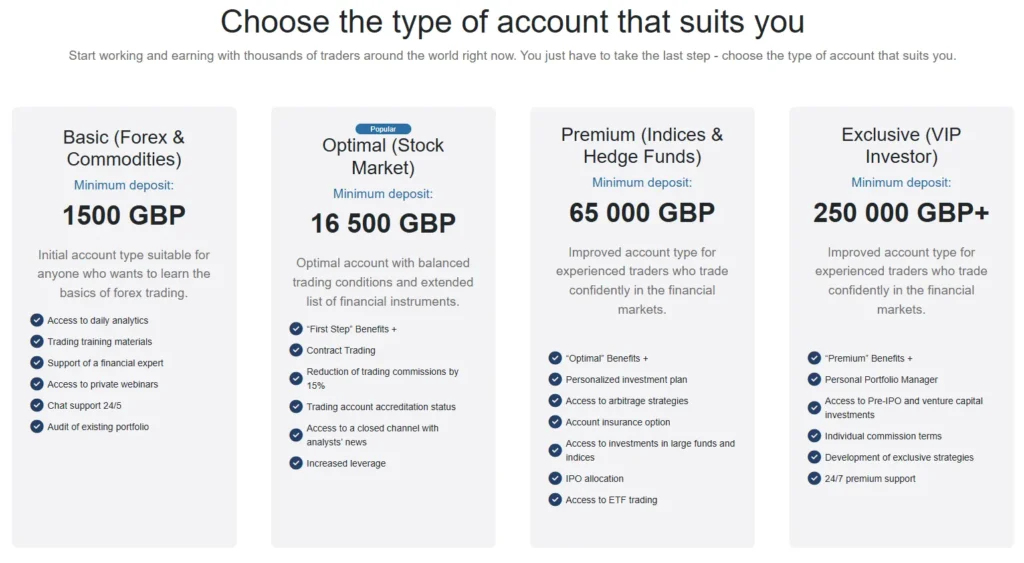Click the page heading about choosing account type
1024x563 pixels.
click(512, 21)
